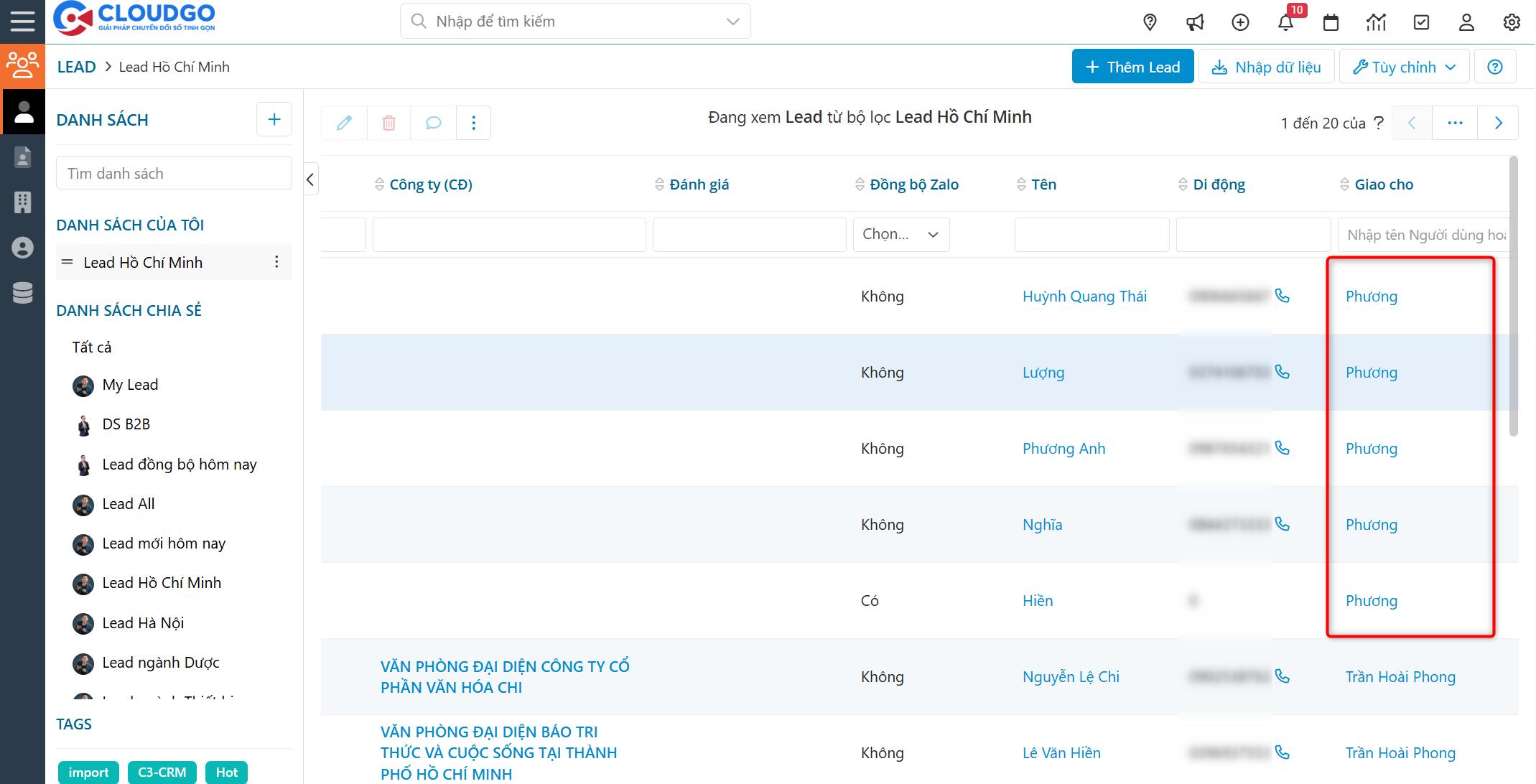The image size is (1536, 784).
Task: Click the Thêm Lead button
Action: pos(1132,67)
